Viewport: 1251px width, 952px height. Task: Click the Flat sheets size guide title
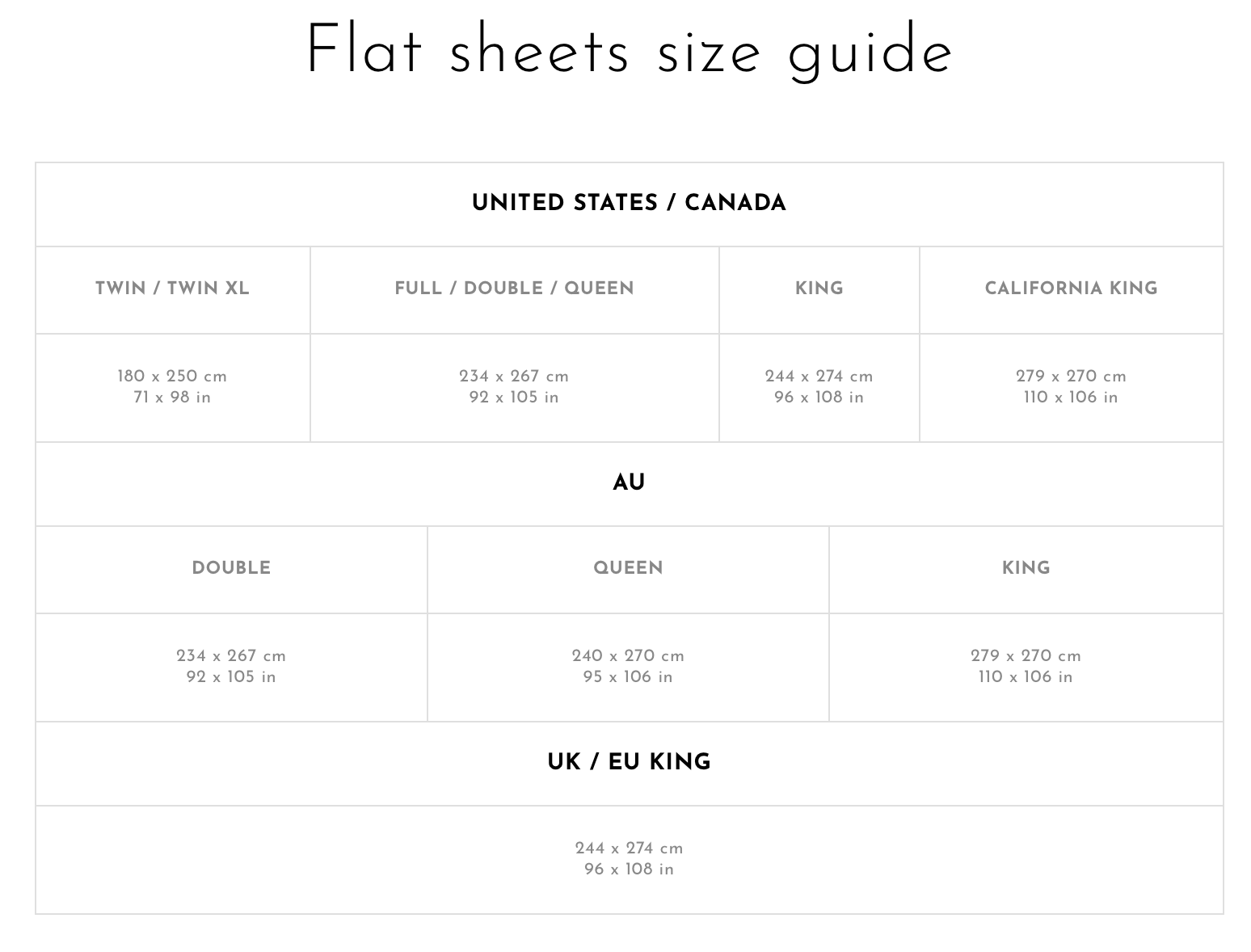tap(629, 52)
